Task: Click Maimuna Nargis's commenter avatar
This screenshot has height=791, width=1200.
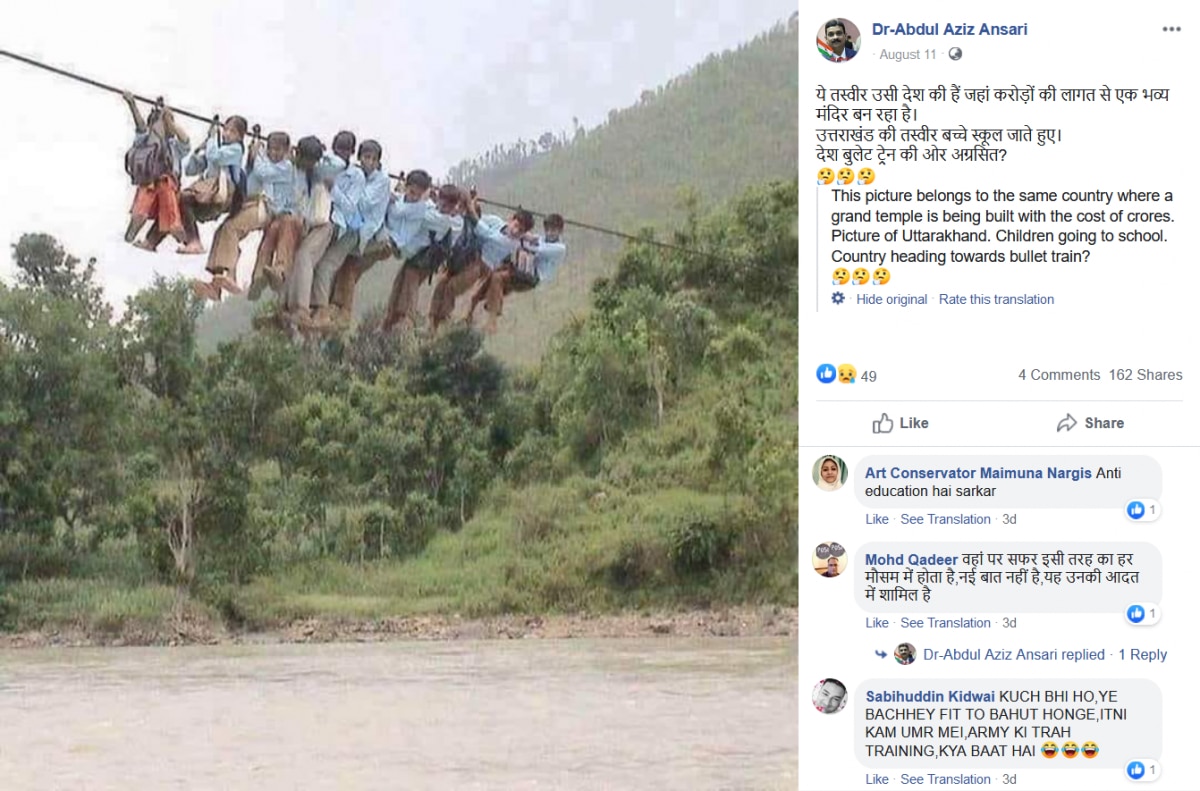Action: click(830, 473)
